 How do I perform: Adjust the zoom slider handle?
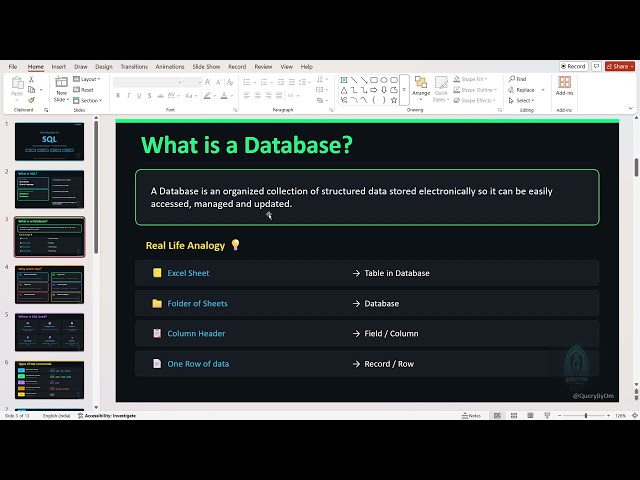pyautogui.click(x=586, y=416)
